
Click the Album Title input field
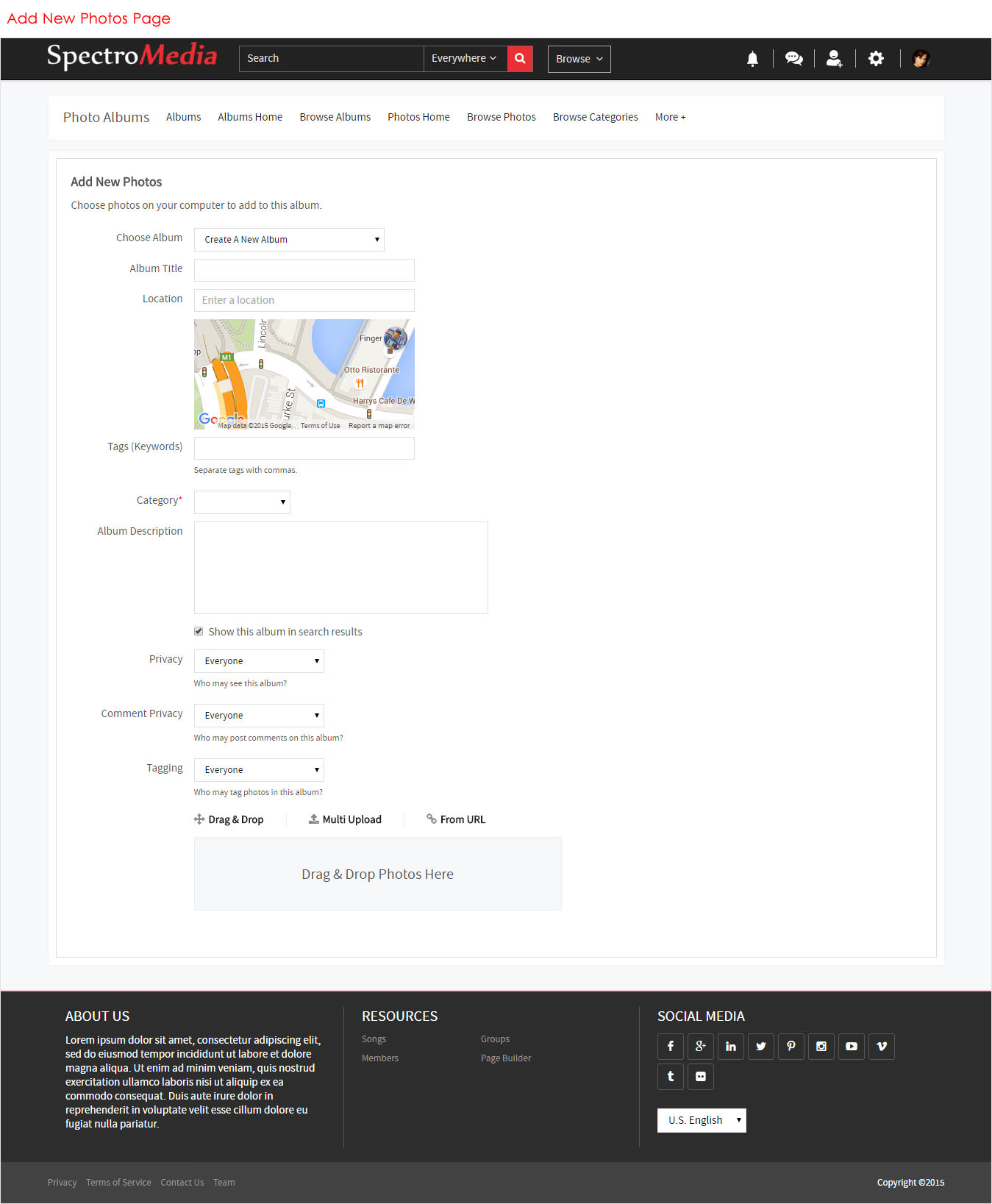tap(304, 270)
